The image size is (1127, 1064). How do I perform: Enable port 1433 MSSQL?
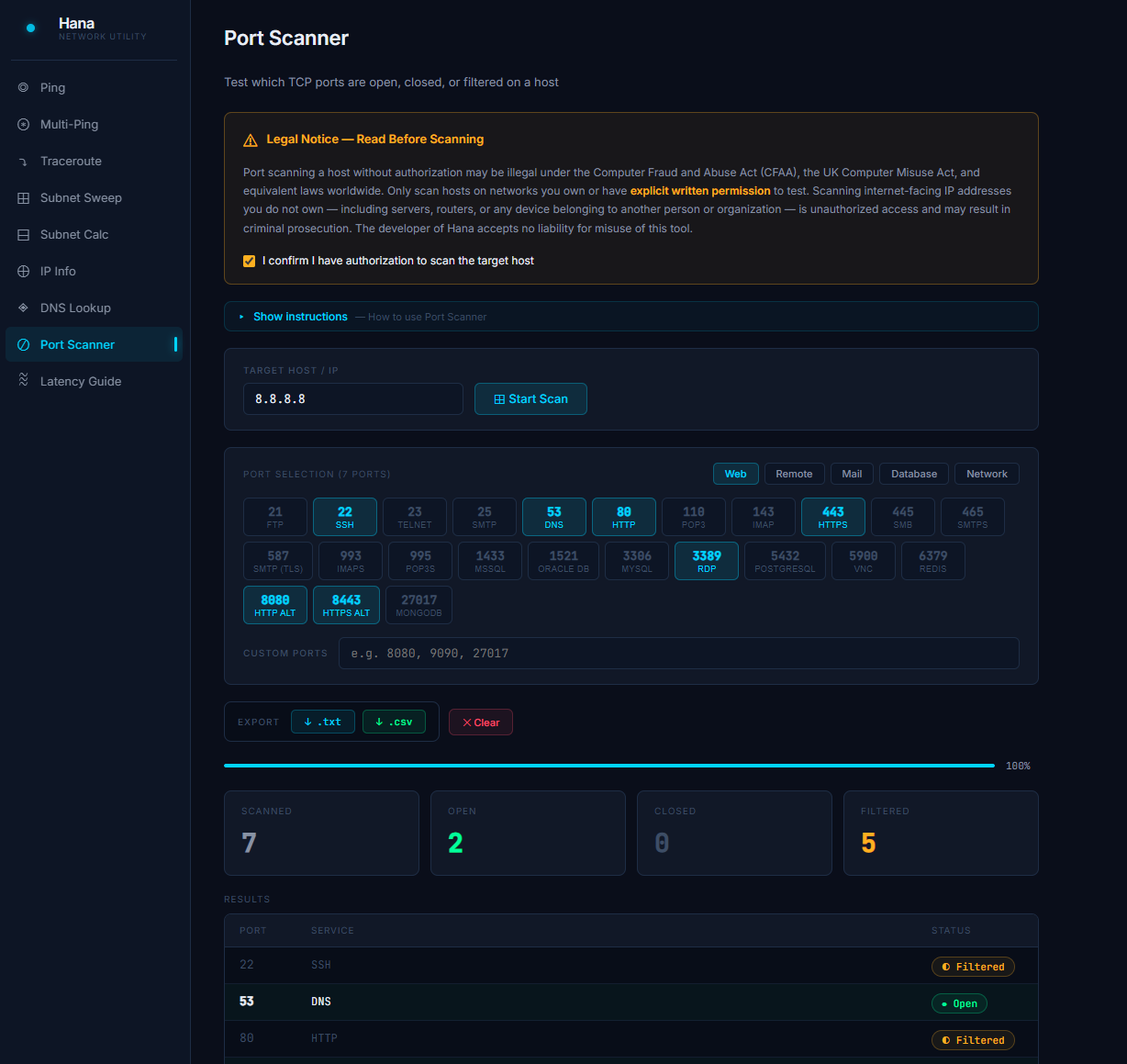click(x=490, y=561)
